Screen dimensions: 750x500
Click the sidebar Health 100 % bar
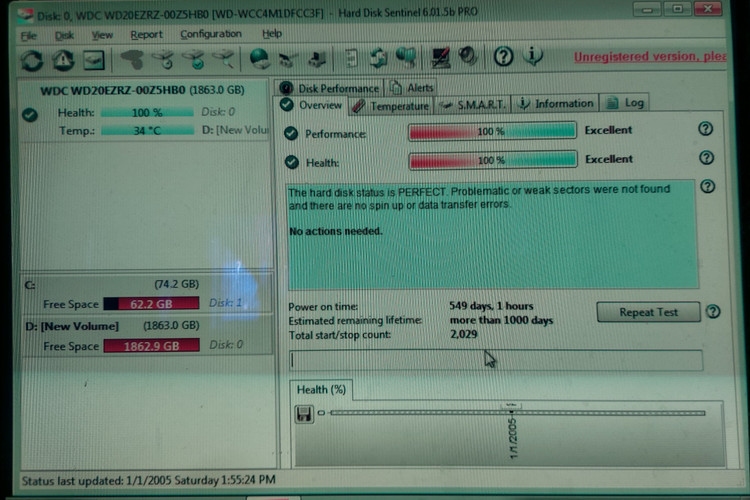[x=147, y=112]
